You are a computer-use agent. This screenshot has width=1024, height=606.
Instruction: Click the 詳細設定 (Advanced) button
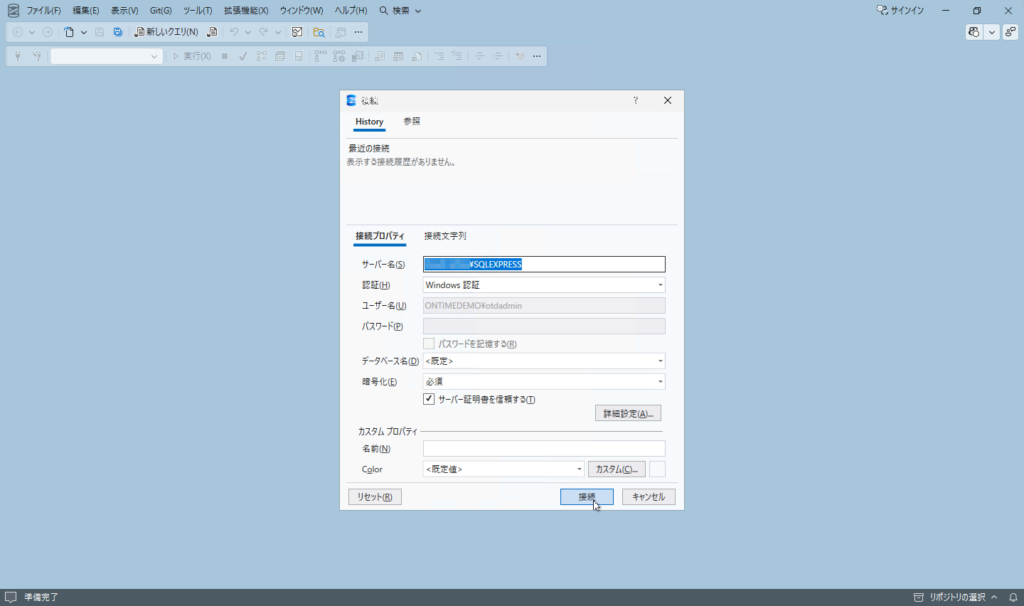[627, 413]
